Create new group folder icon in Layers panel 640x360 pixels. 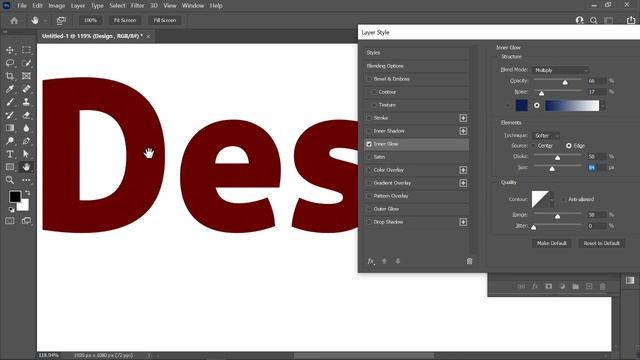[x=576, y=287]
